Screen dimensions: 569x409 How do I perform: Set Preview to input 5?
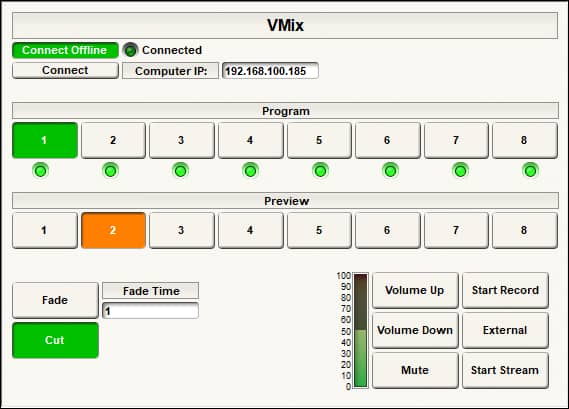[319, 230]
